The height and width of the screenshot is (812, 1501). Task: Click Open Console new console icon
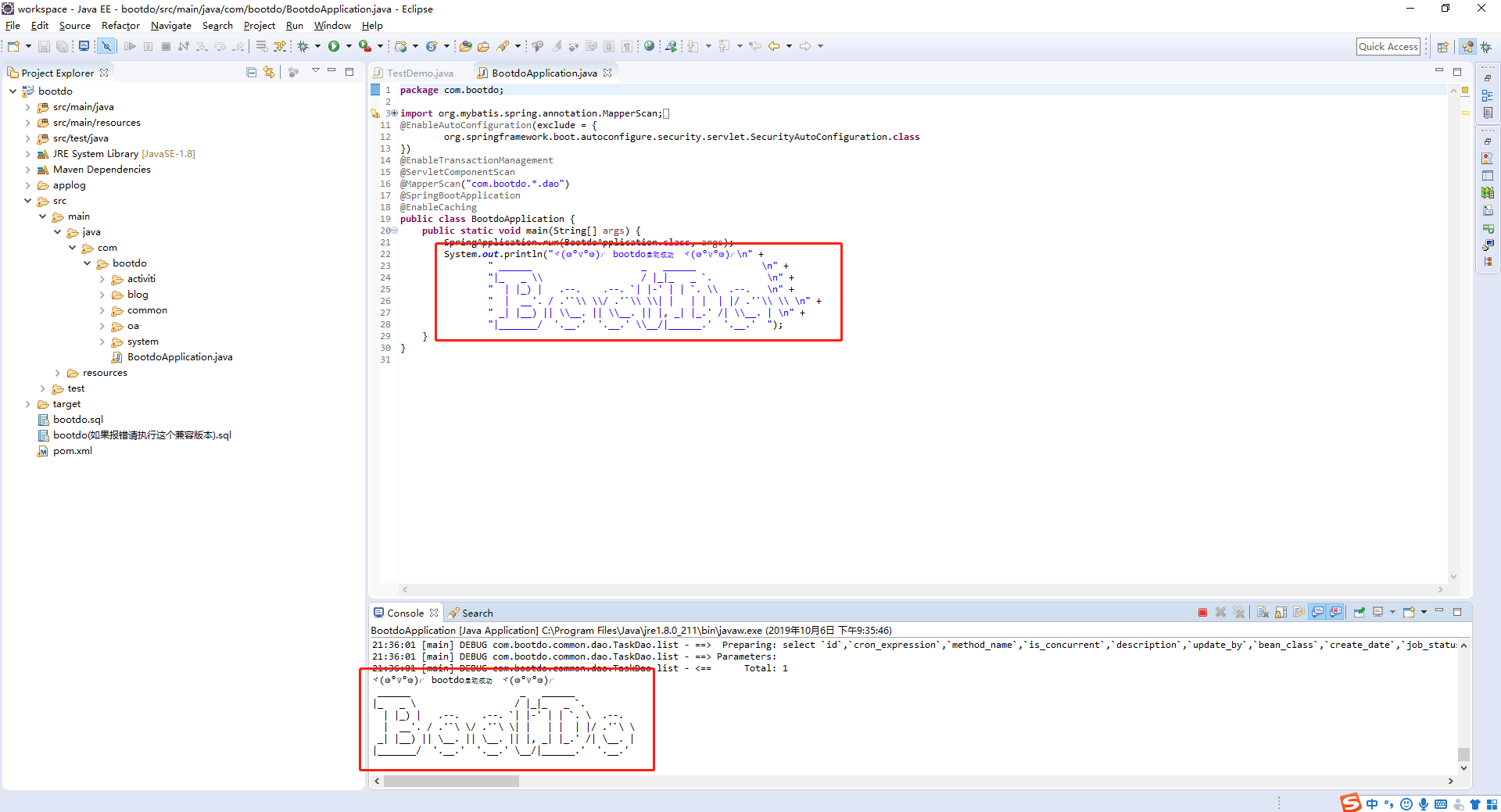pos(1409,612)
